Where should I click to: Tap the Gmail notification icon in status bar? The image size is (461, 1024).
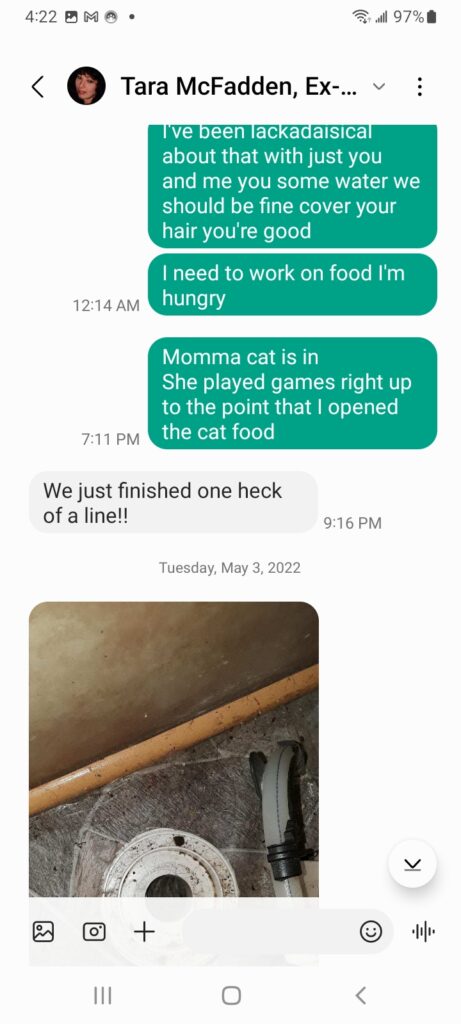pos(90,18)
